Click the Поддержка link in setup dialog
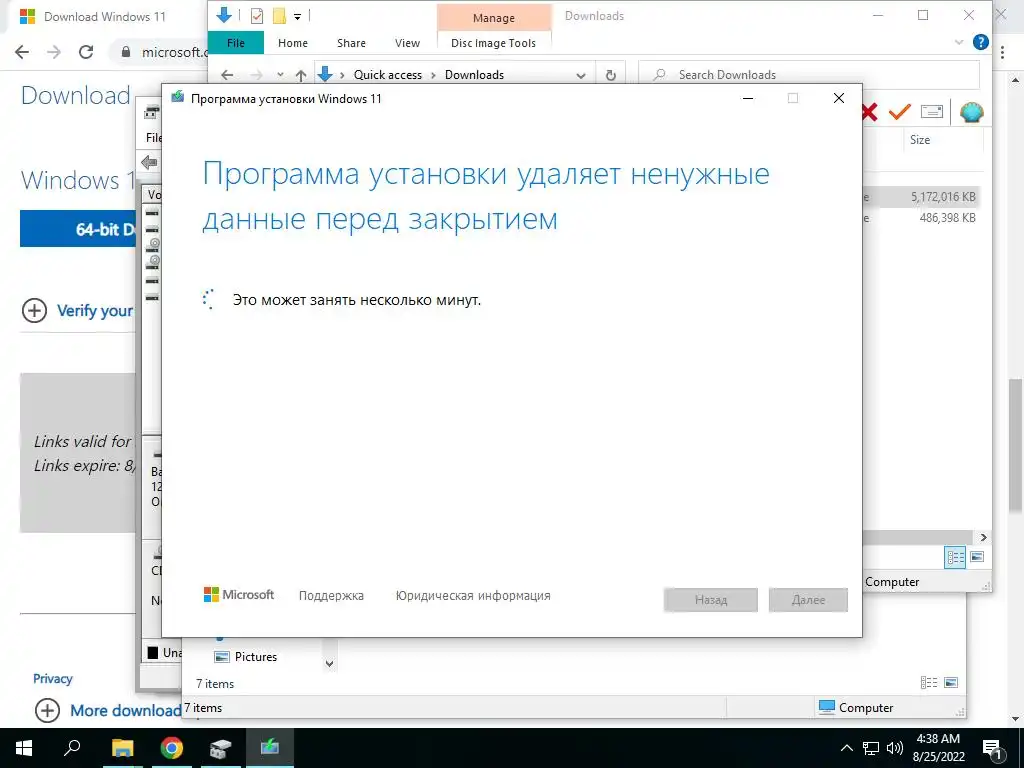 click(331, 596)
